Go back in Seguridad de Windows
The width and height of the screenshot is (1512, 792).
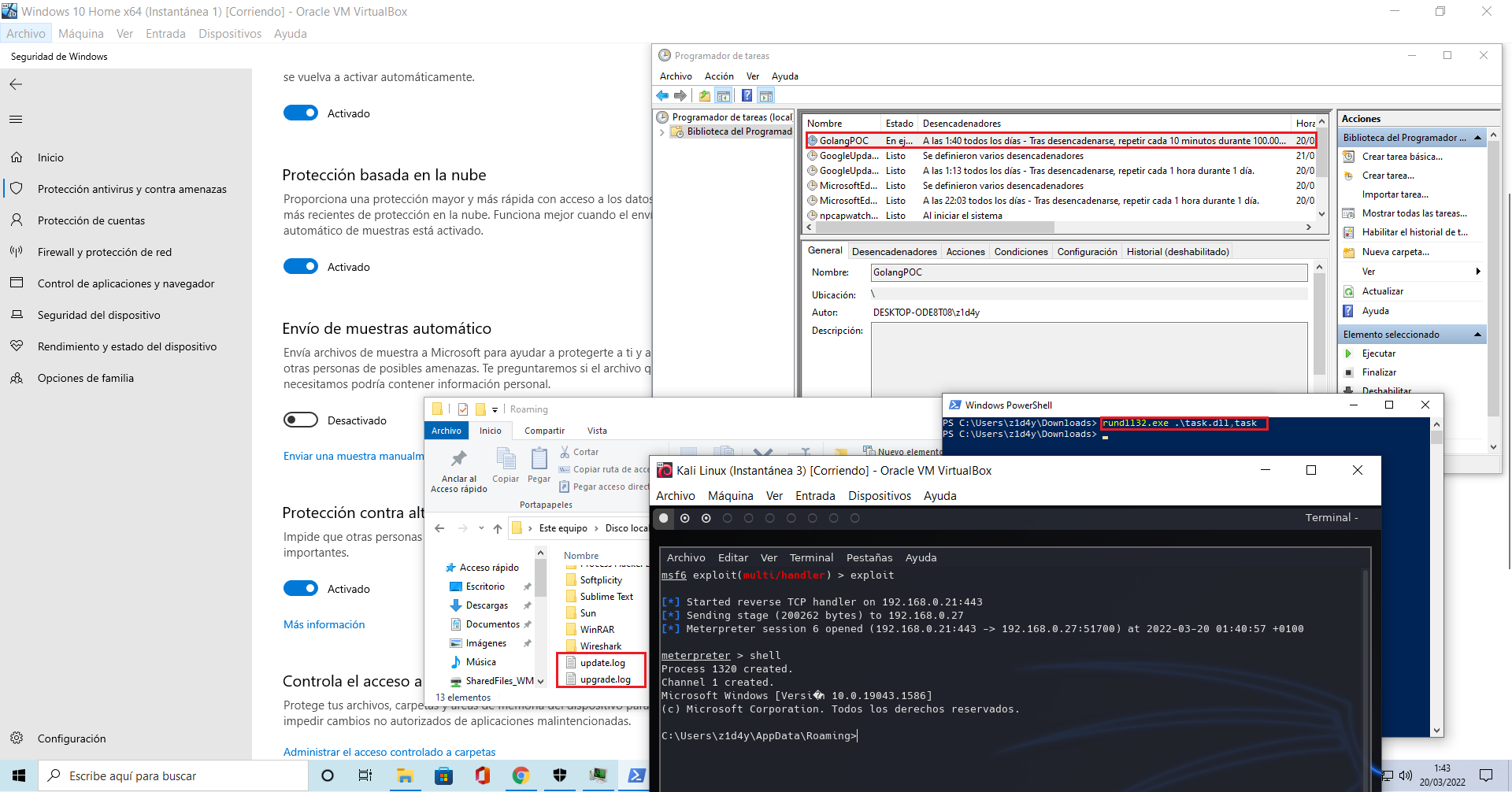[x=16, y=84]
